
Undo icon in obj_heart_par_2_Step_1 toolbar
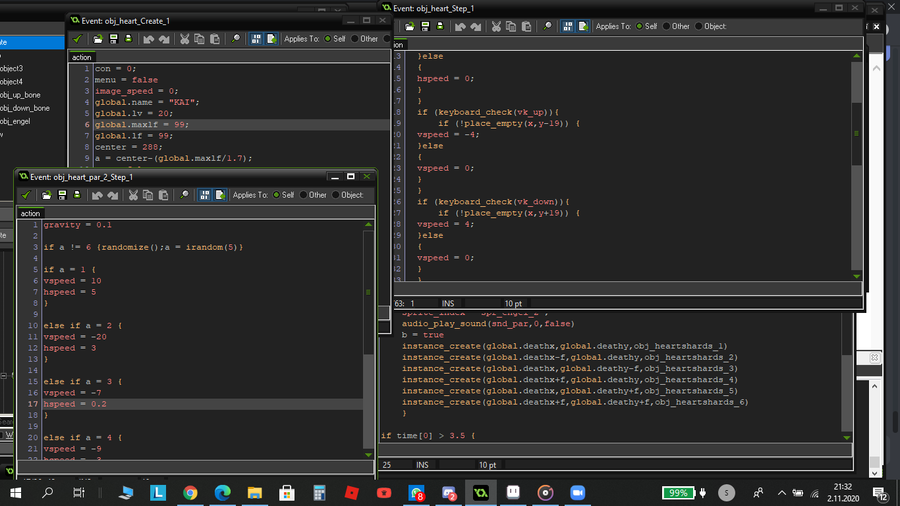point(97,195)
